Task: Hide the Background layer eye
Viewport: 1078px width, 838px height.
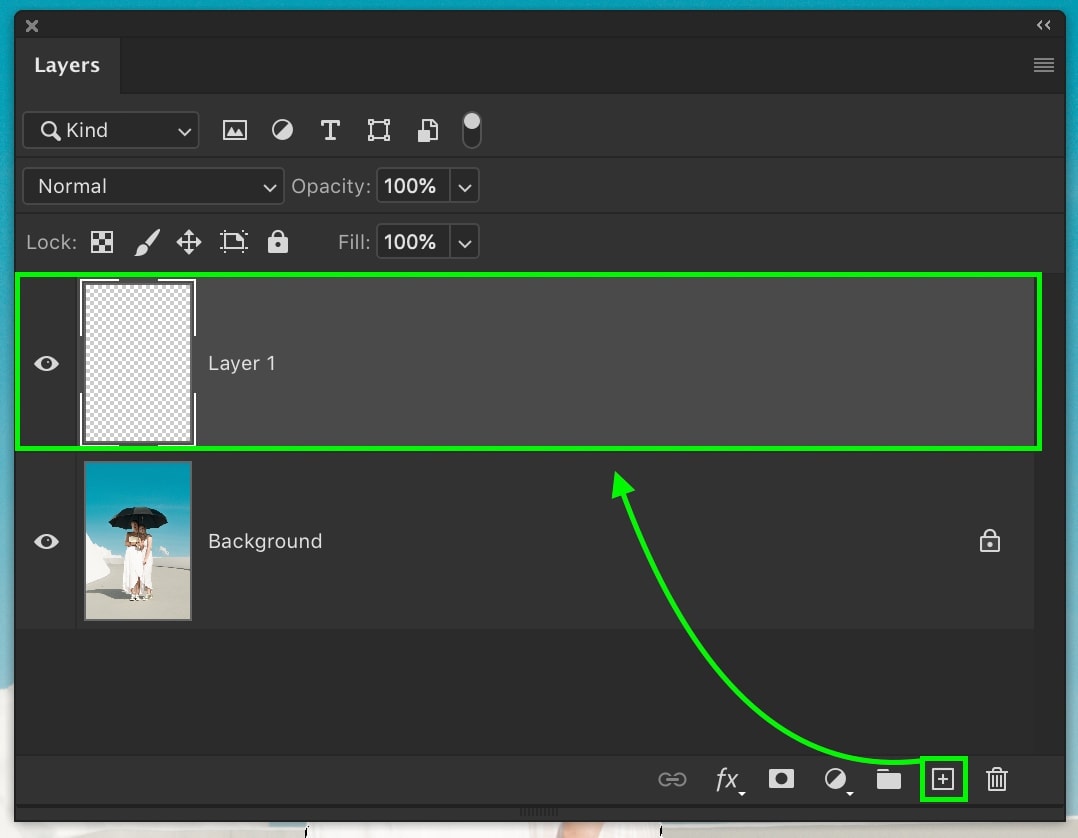Action: click(46, 541)
